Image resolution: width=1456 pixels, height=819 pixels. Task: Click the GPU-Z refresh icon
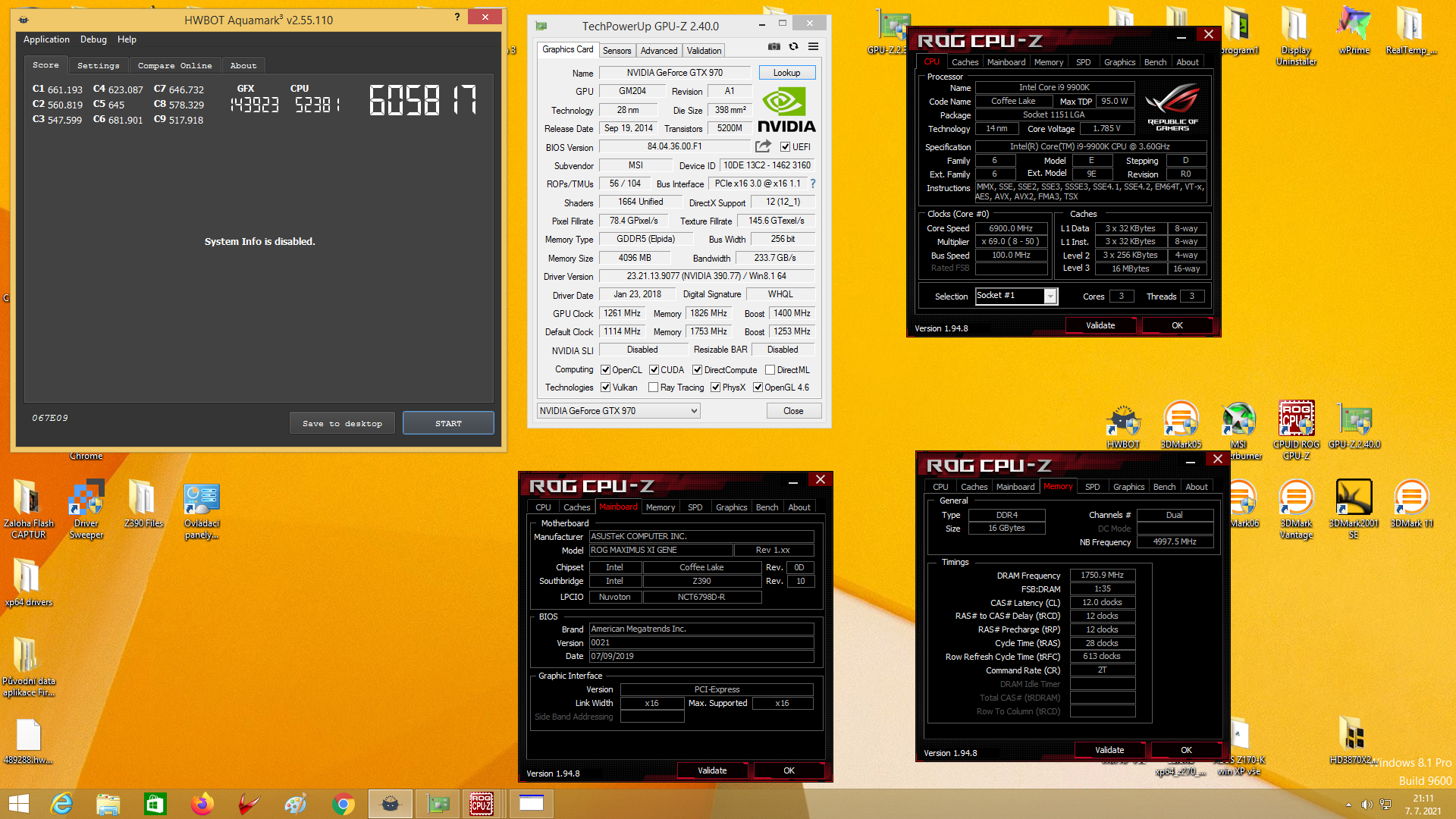[x=793, y=47]
